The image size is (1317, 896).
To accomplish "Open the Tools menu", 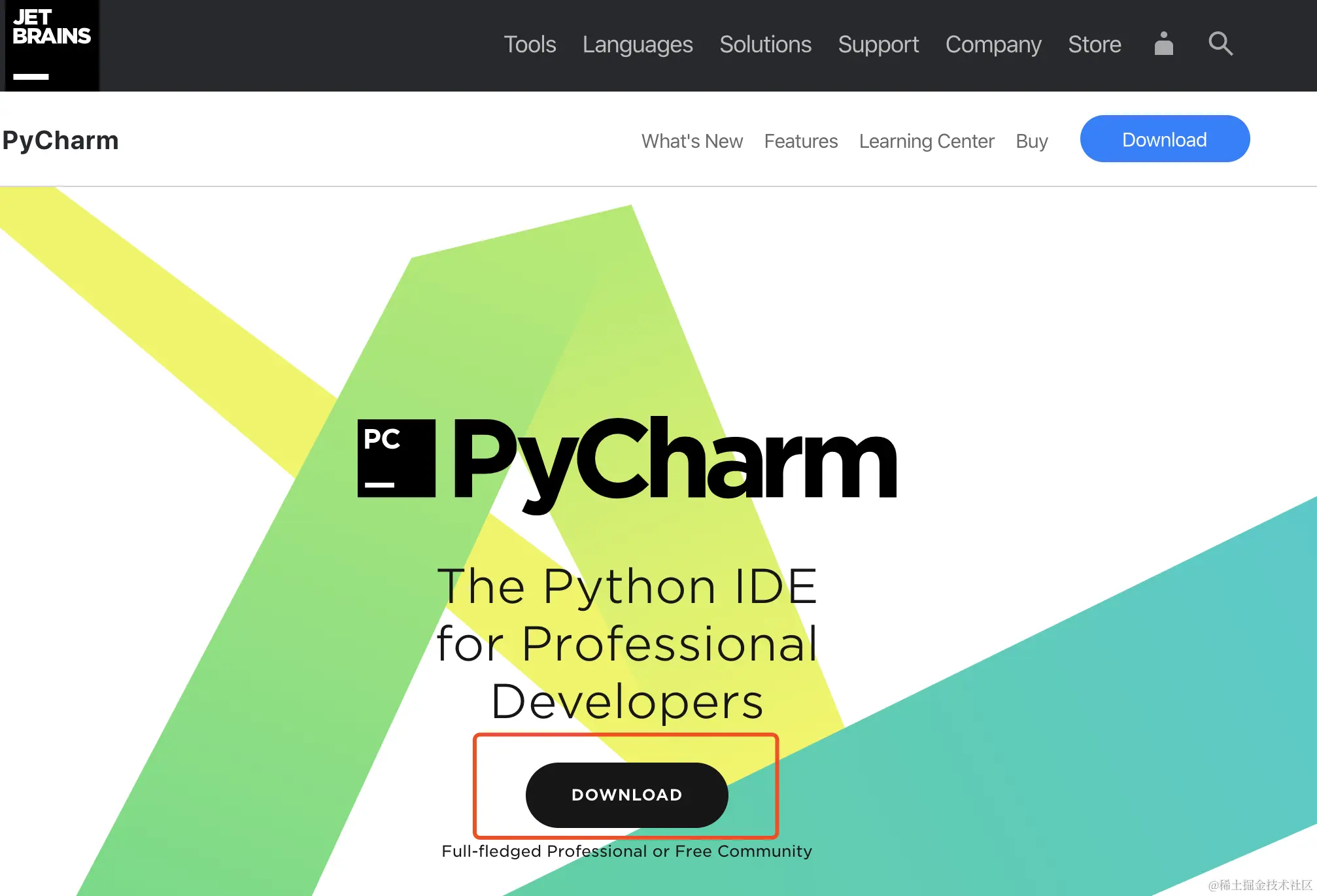I will point(530,44).
